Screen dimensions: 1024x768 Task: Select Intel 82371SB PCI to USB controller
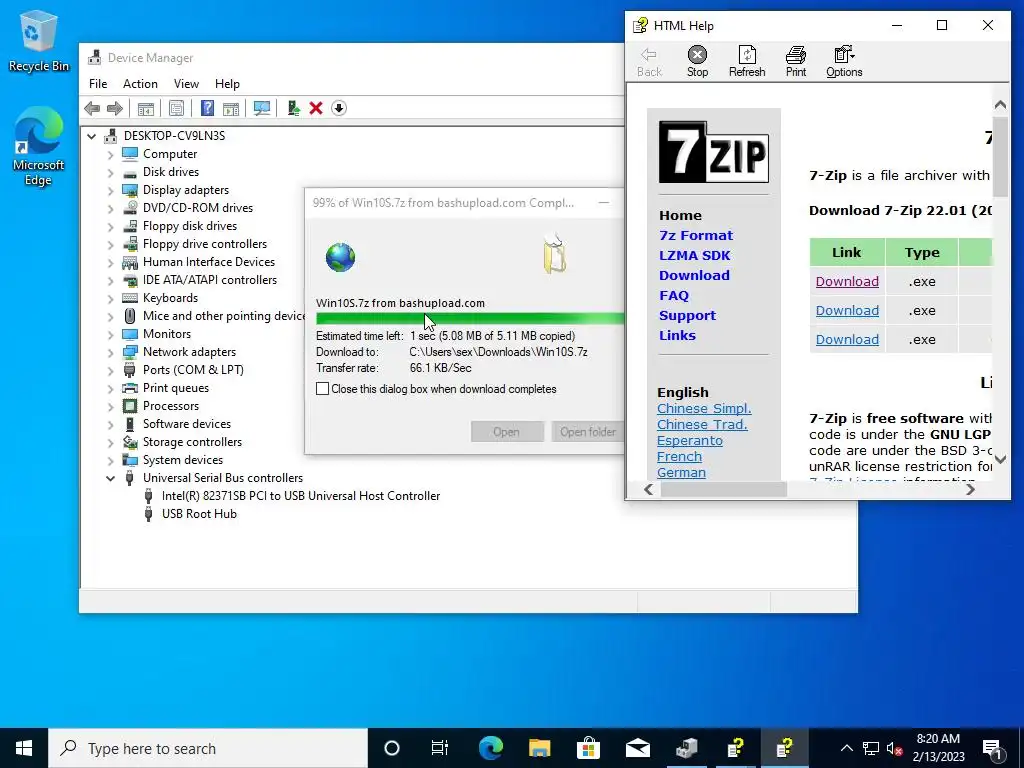tap(301, 496)
